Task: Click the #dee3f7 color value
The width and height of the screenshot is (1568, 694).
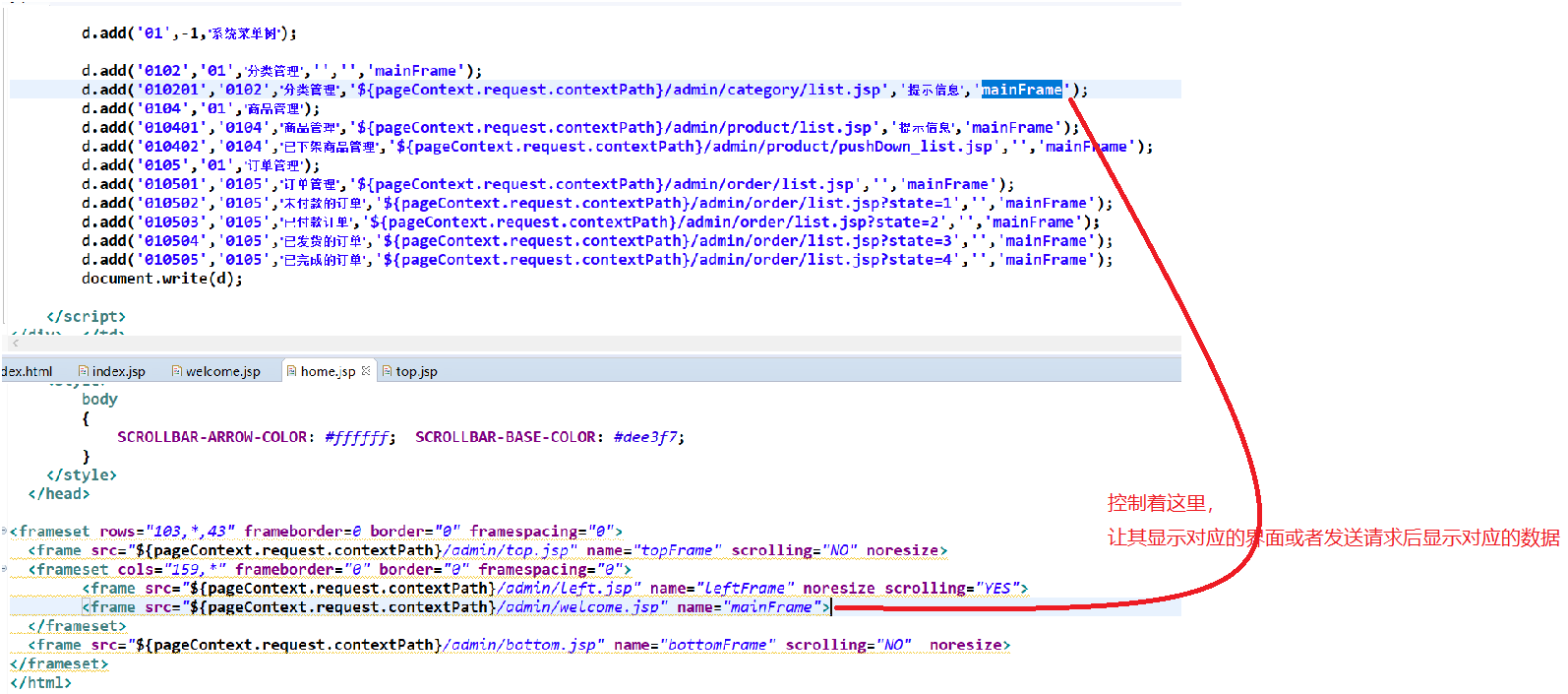Action: (644, 437)
